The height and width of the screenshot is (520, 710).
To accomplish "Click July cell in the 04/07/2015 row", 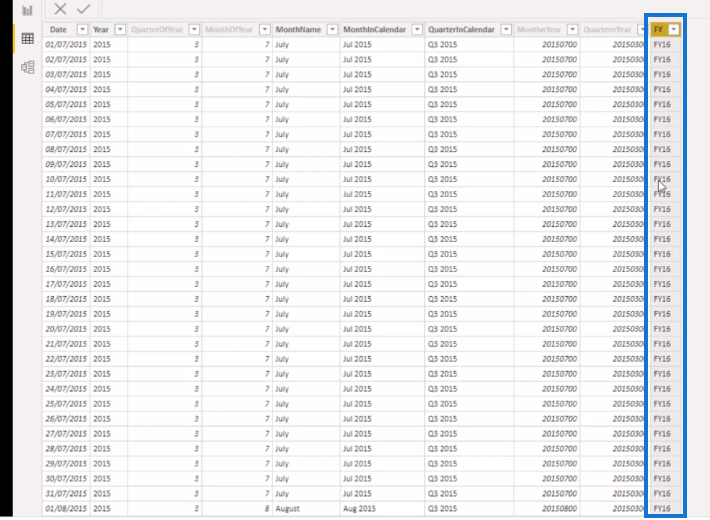I will pos(306,89).
